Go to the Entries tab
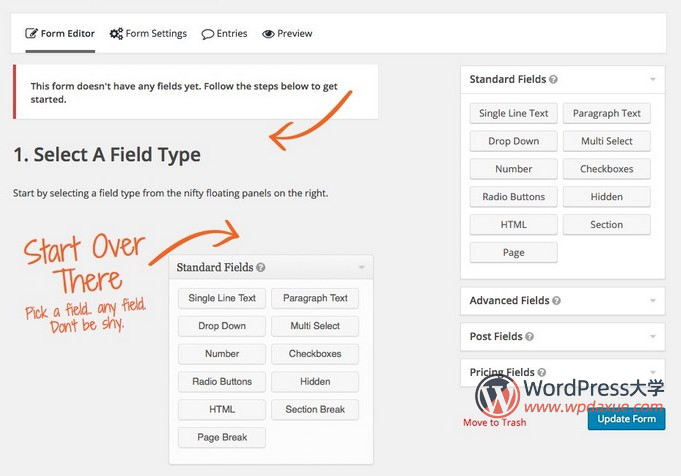Viewport: 681px width, 476px height. pos(225,33)
